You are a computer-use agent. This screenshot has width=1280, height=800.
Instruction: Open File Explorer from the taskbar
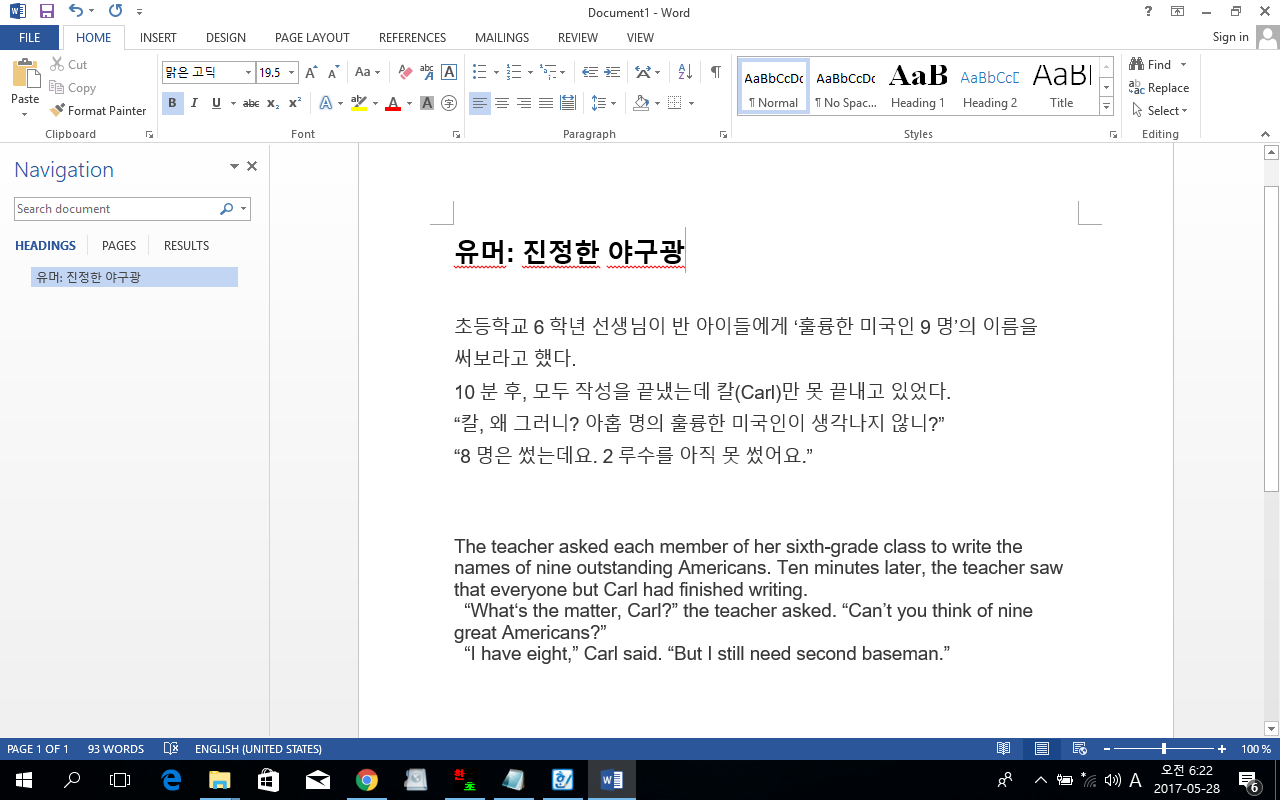(x=219, y=780)
